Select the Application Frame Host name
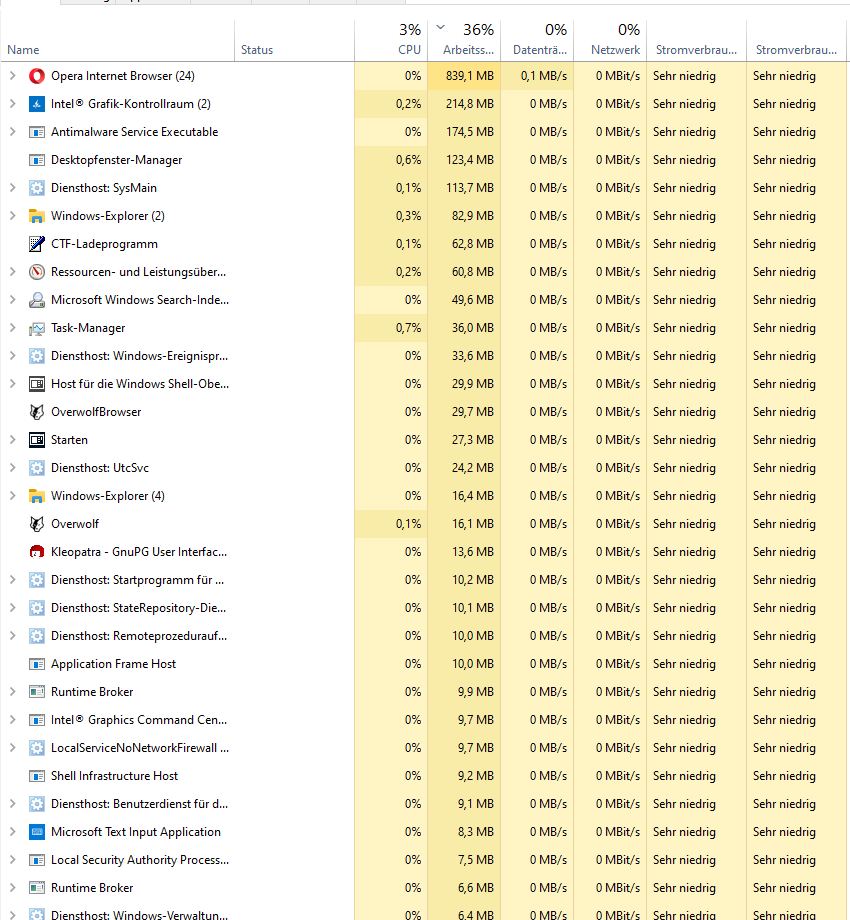The image size is (850, 920). point(113,664)
